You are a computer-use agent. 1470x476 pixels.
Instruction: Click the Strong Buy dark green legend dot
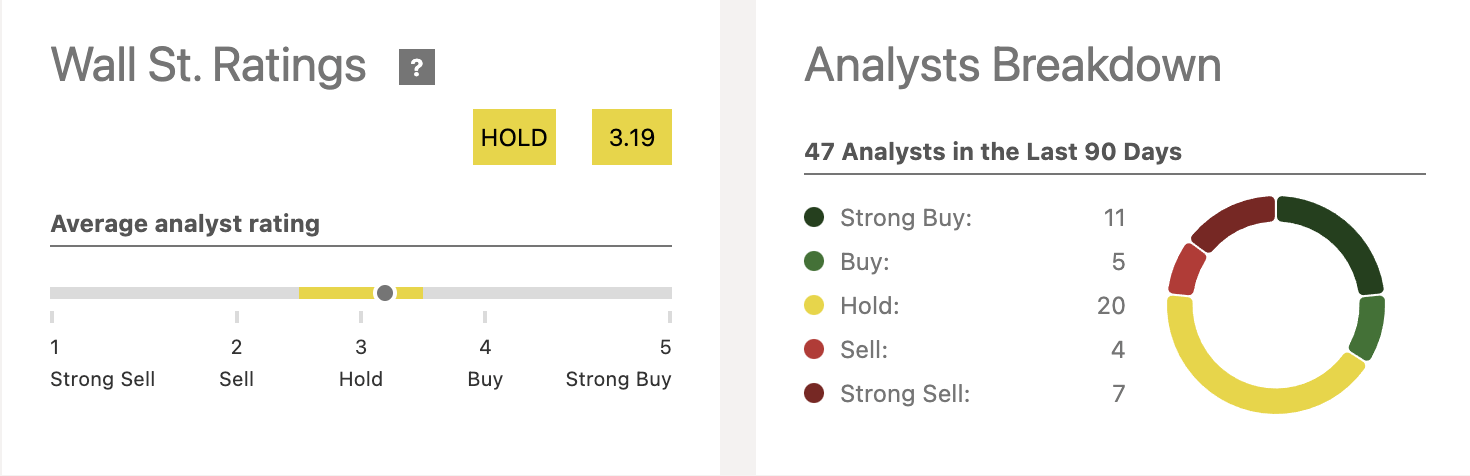point(814,218)
